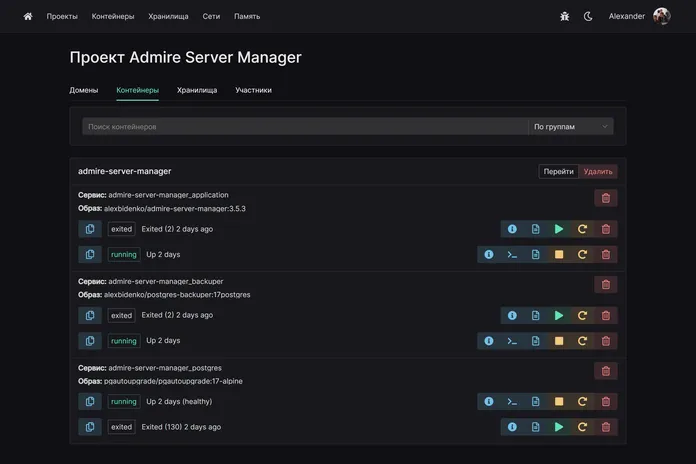
Task: Restart the healthy admire-server-manager_postgres container
Action: (582, 402)
